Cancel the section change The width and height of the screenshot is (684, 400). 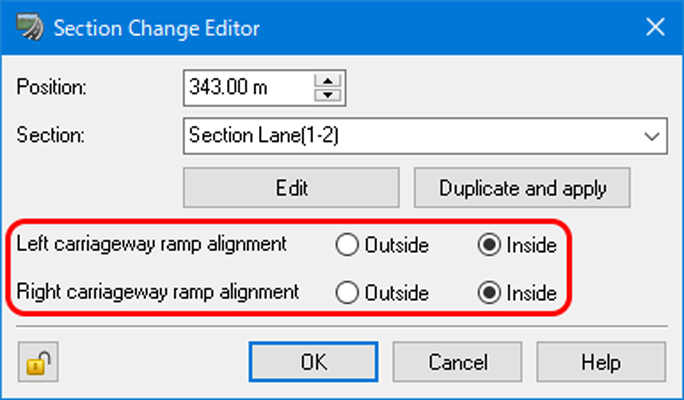458,362
